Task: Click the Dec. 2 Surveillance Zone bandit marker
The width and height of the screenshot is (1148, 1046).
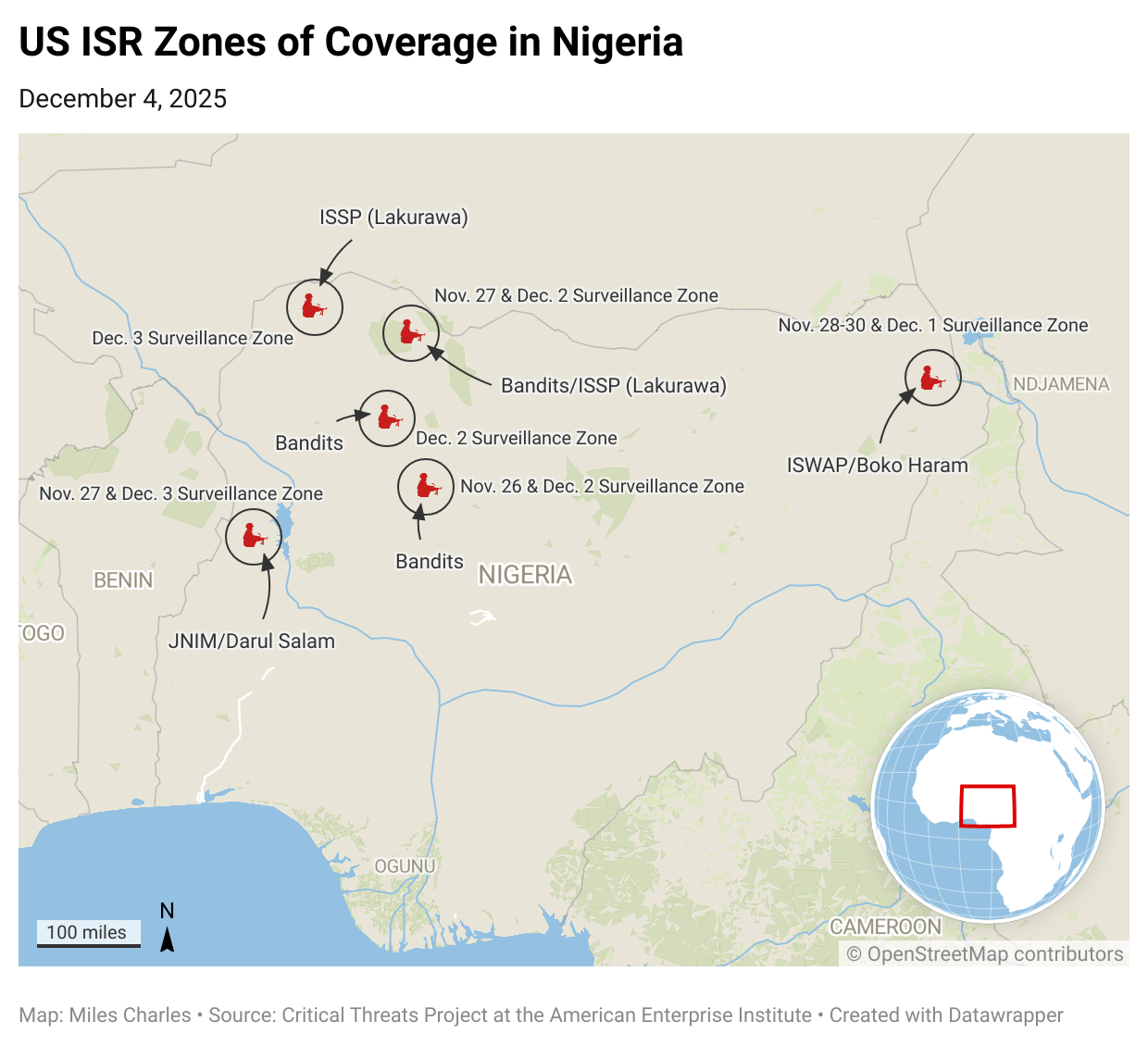Action: (387, 418)
